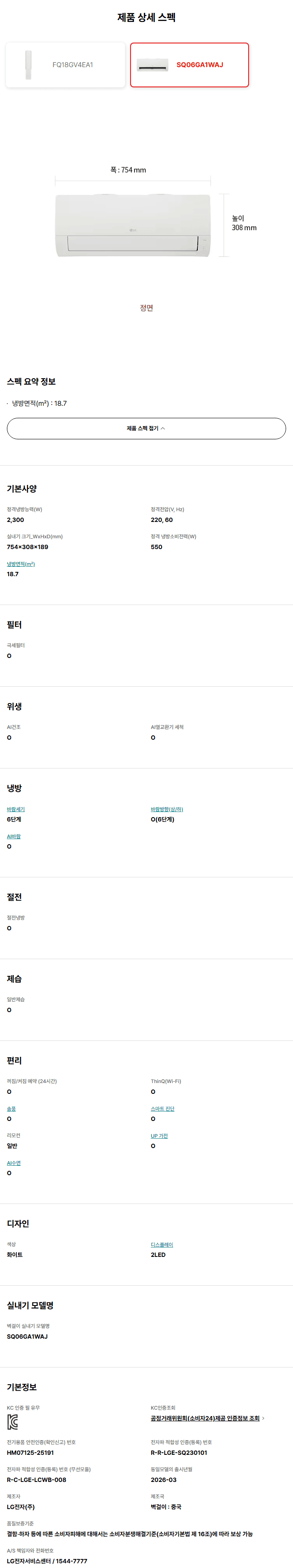The image size is (293, 1568).
Task: Open the UP 가전 term link
Action: [x=159, y=1136]
